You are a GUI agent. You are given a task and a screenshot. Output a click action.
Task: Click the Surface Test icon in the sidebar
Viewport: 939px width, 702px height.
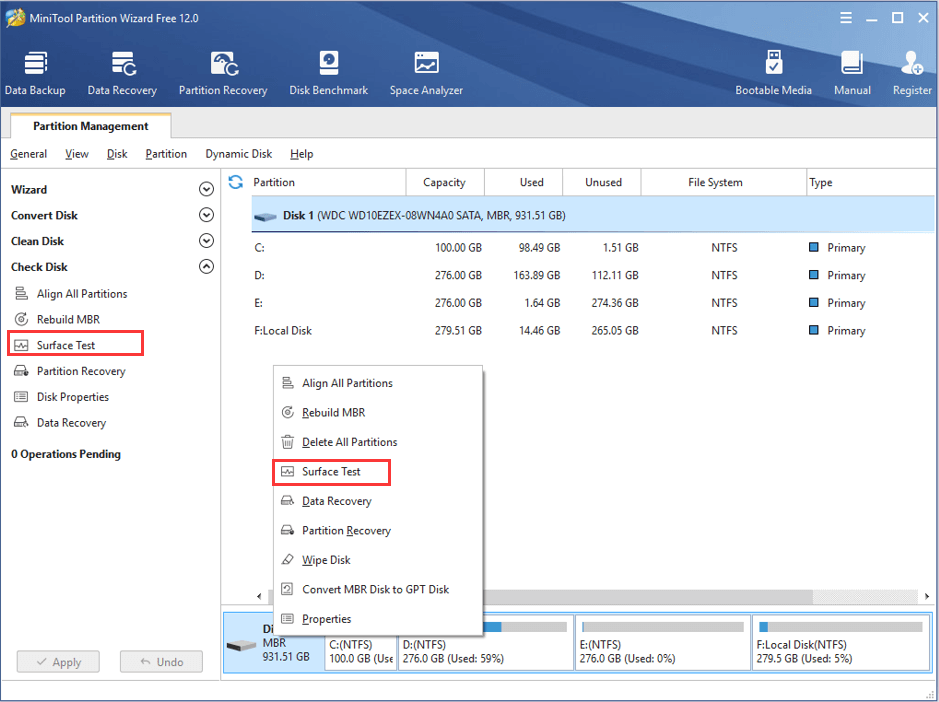point(21,345)
